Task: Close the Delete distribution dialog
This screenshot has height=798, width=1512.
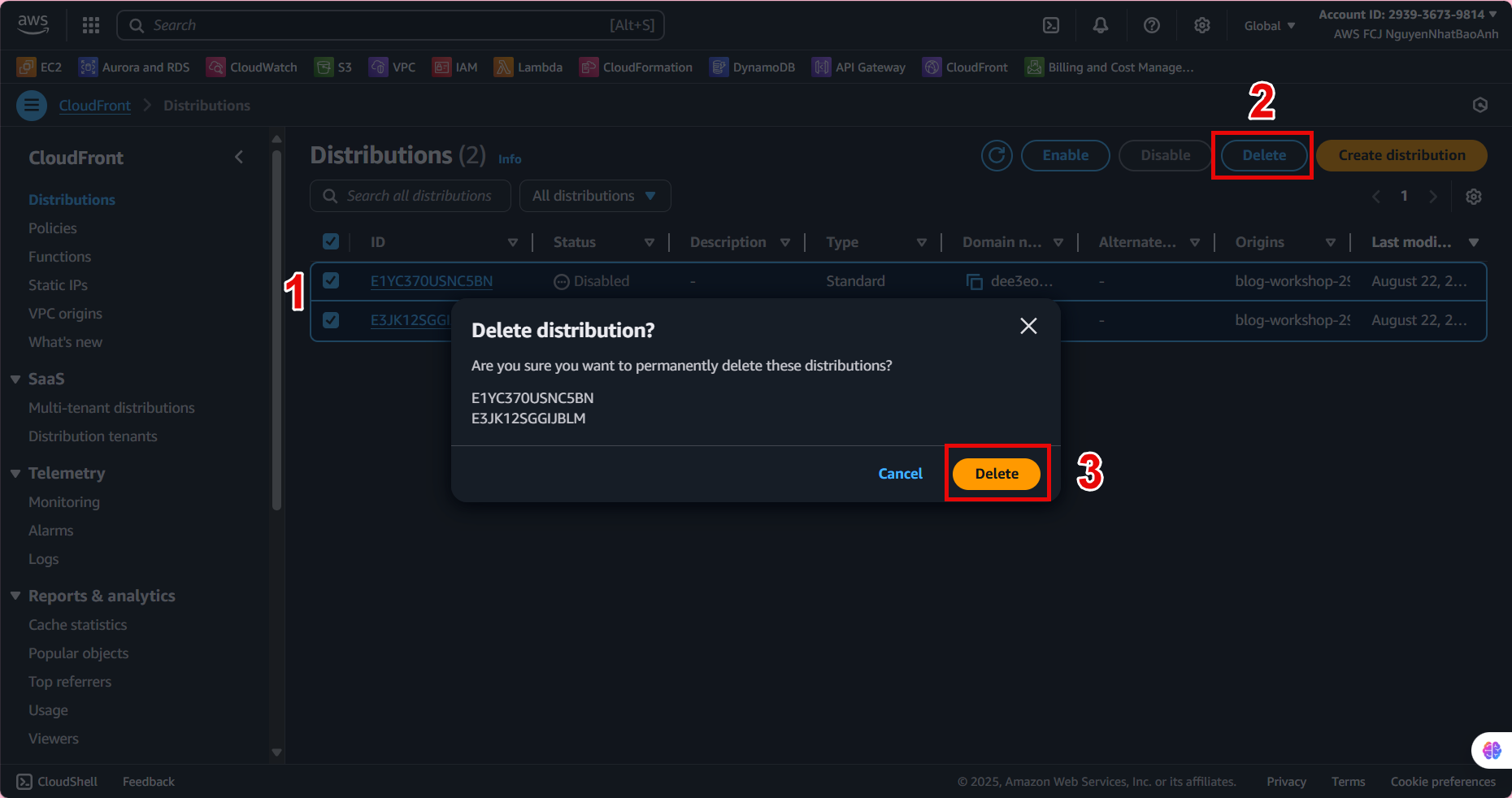Action: pos(1028,326)
